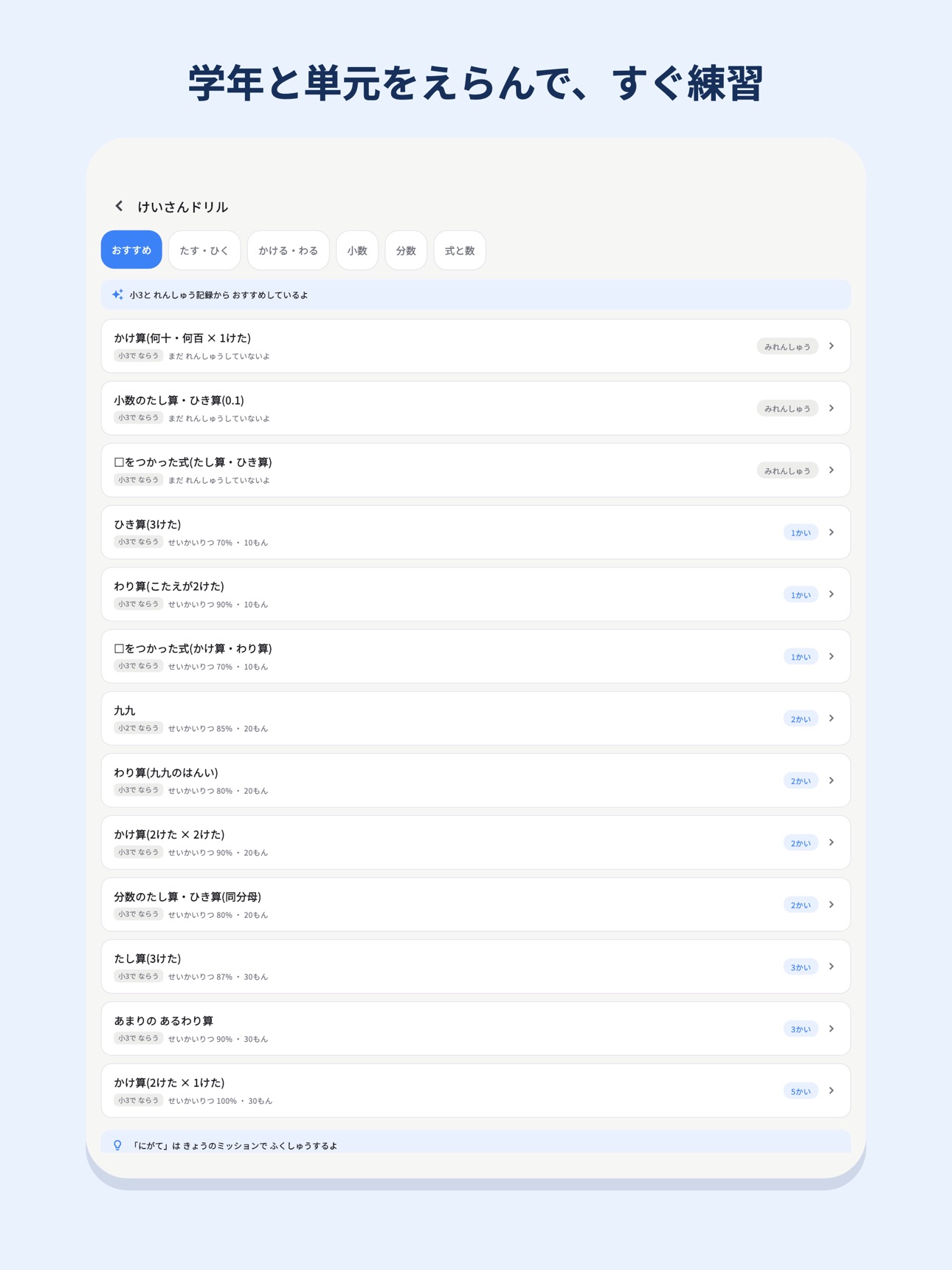Open chevron for かけ算(2けた × 2けた)
Viewport: 952px width, 1270px height.
coord(832,842)
